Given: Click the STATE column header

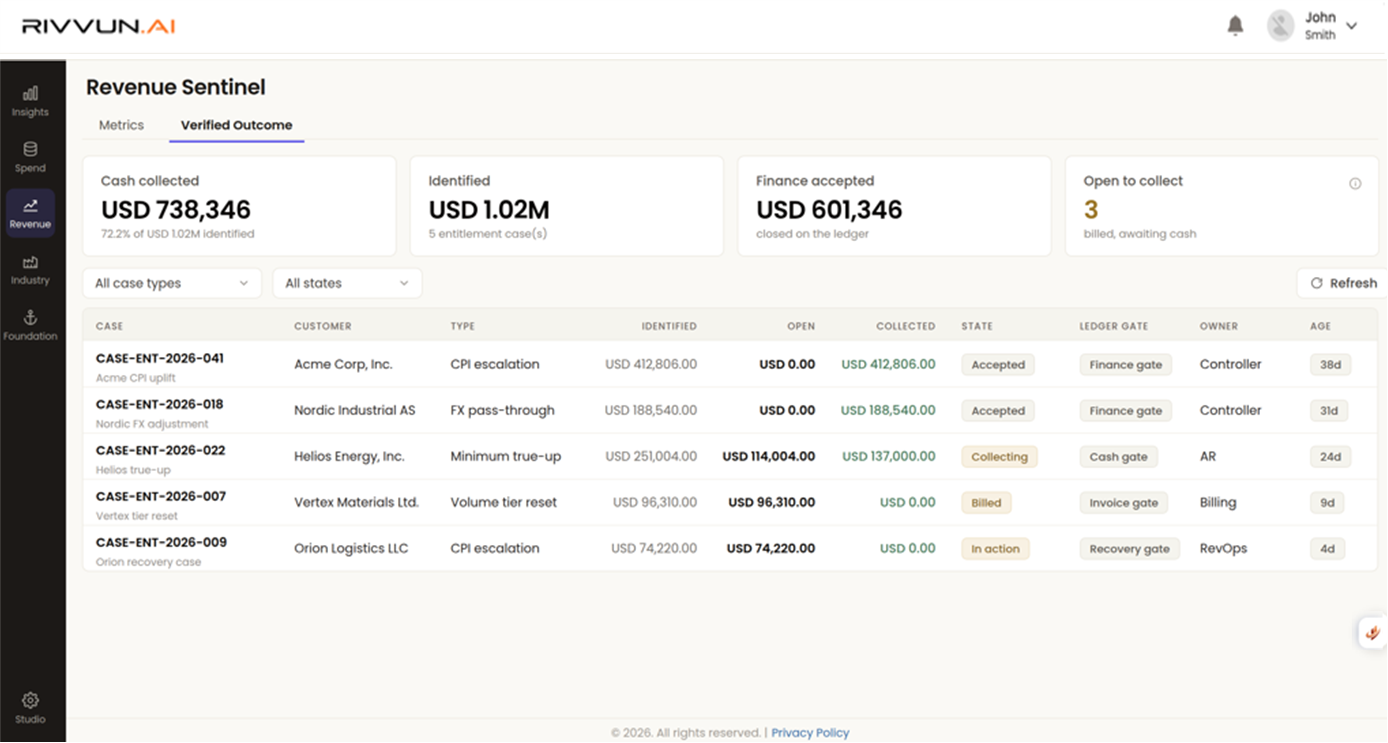Looking at the screenshot, I should point(977,326).
